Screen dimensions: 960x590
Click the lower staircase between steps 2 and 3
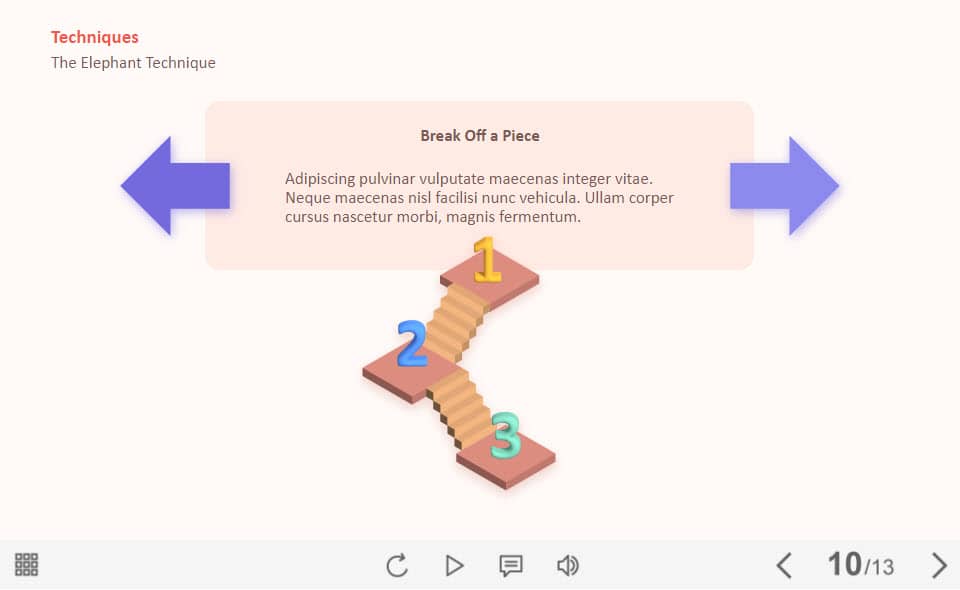click(x=460, y=408)
